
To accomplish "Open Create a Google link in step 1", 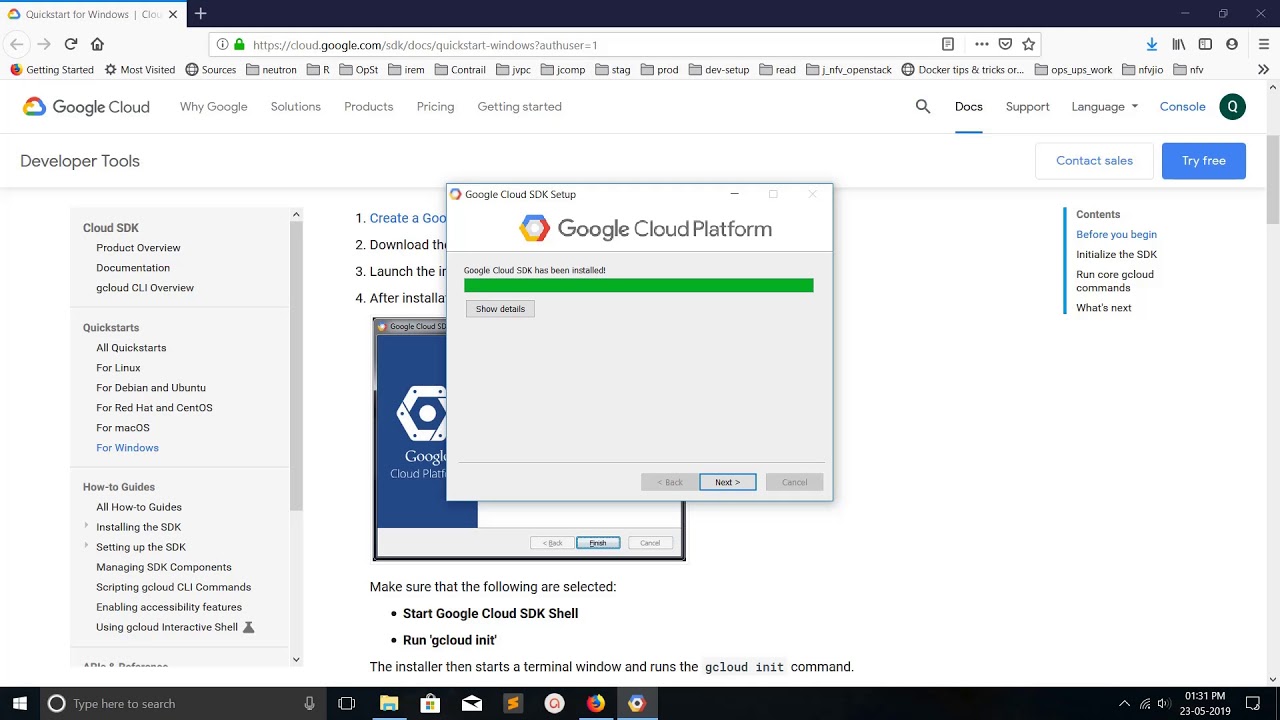I will click(x=408, y=218).
